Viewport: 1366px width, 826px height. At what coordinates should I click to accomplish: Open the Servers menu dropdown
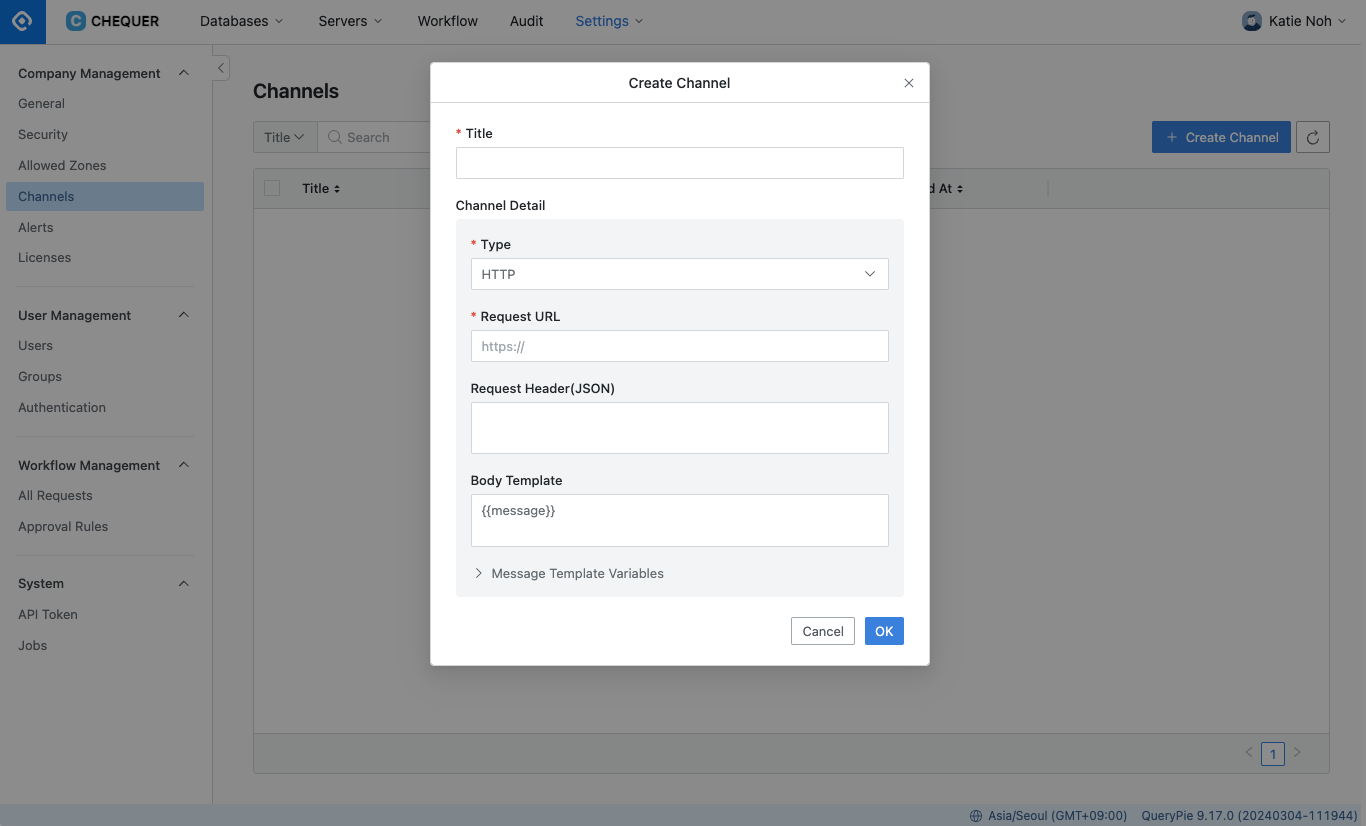pyautogui.click(x=350, y=21)
